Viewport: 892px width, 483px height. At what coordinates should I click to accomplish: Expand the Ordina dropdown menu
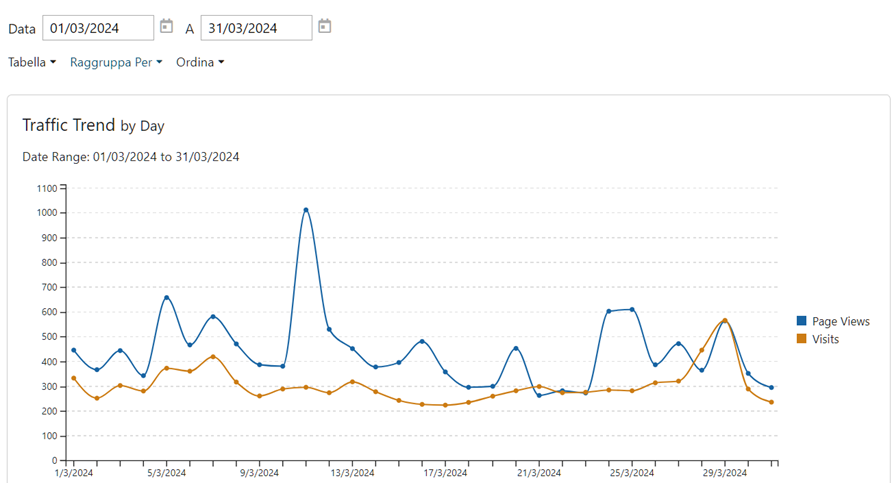[200, 62]
